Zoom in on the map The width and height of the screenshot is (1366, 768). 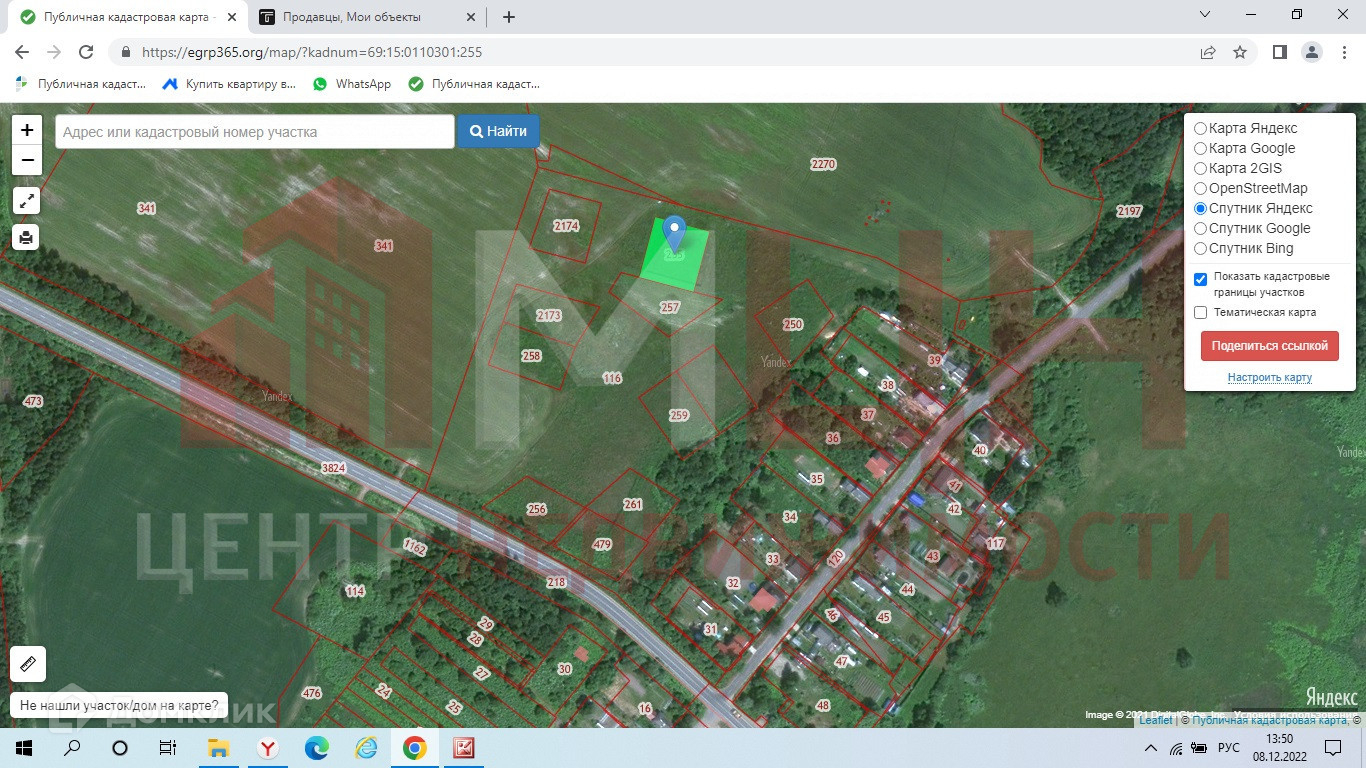tap(27, 130)
